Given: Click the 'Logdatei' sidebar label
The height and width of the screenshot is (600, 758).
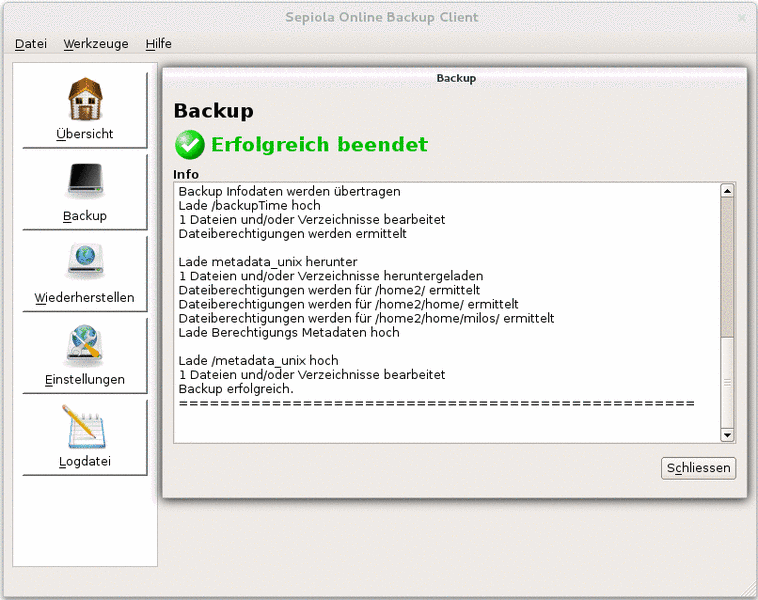Looking at the screenshot, I should click(85, 461).
